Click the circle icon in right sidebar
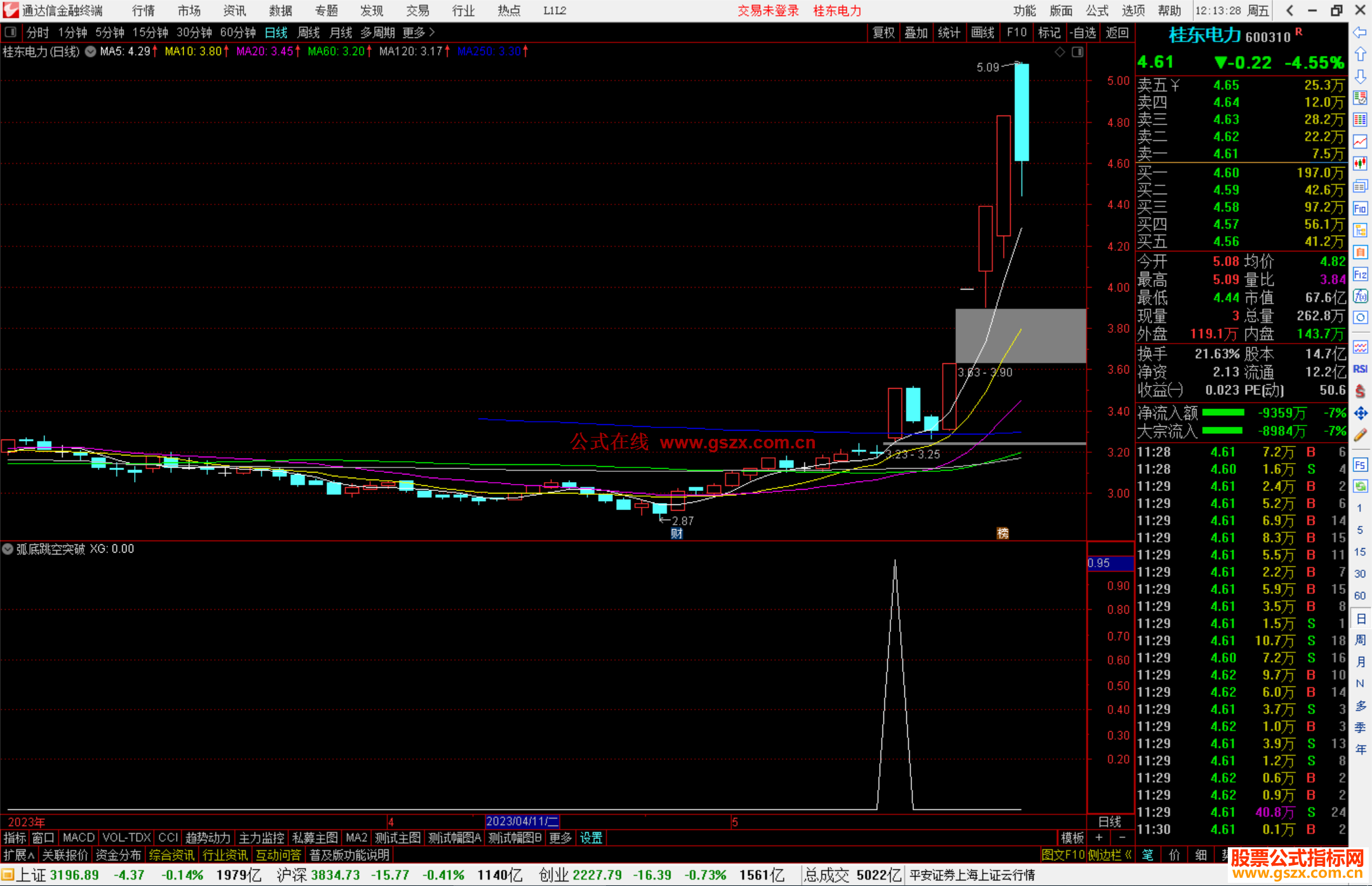This screenshot has width=1372, height=886. (x=1360, y=318)
